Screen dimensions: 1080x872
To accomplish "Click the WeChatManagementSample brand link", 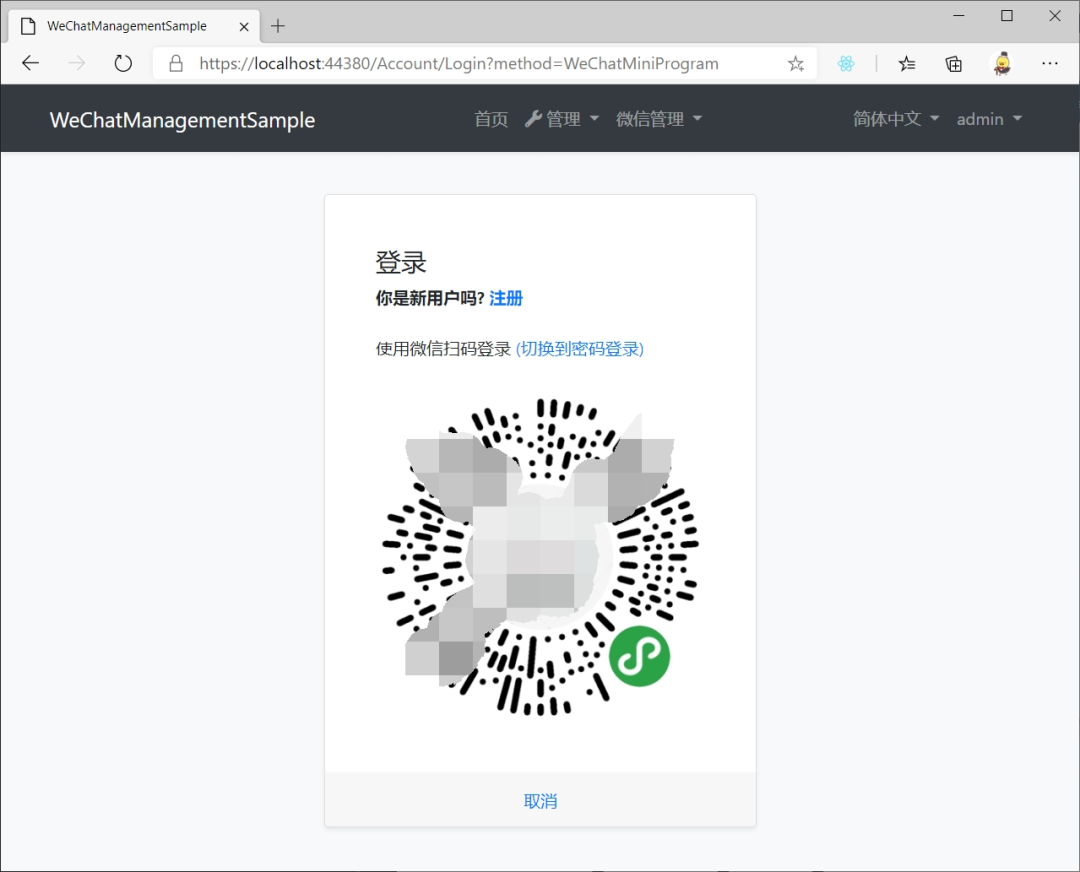I will 183,120.
